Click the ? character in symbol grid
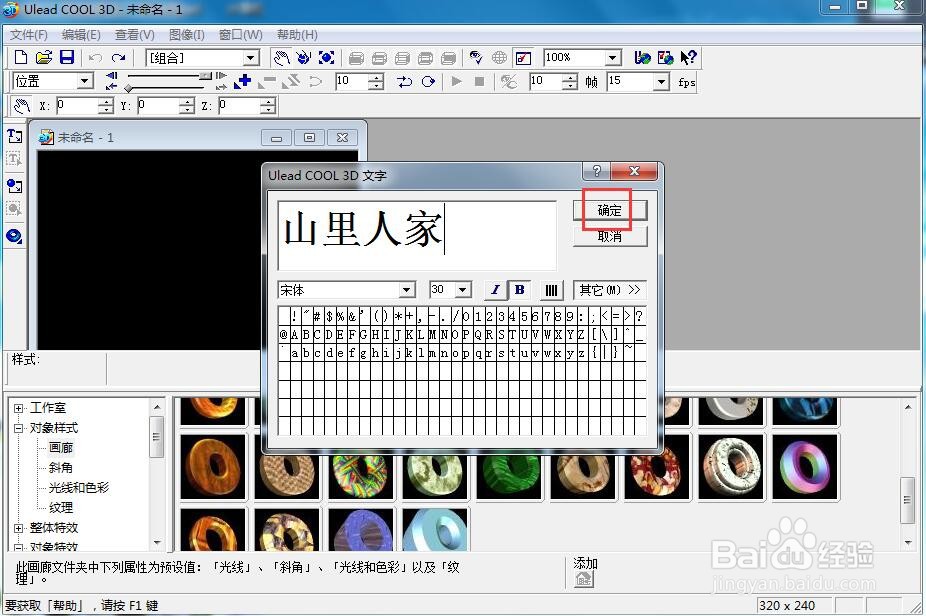Viewport: 926px width, 616px height. point(639,316)
